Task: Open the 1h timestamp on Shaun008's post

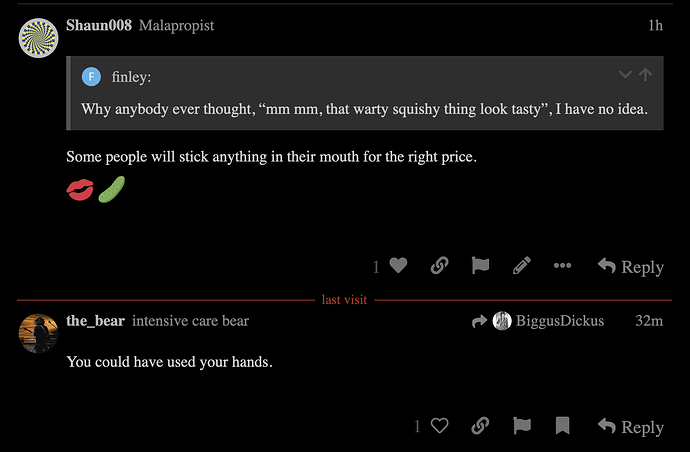Action: pos(655,25)
